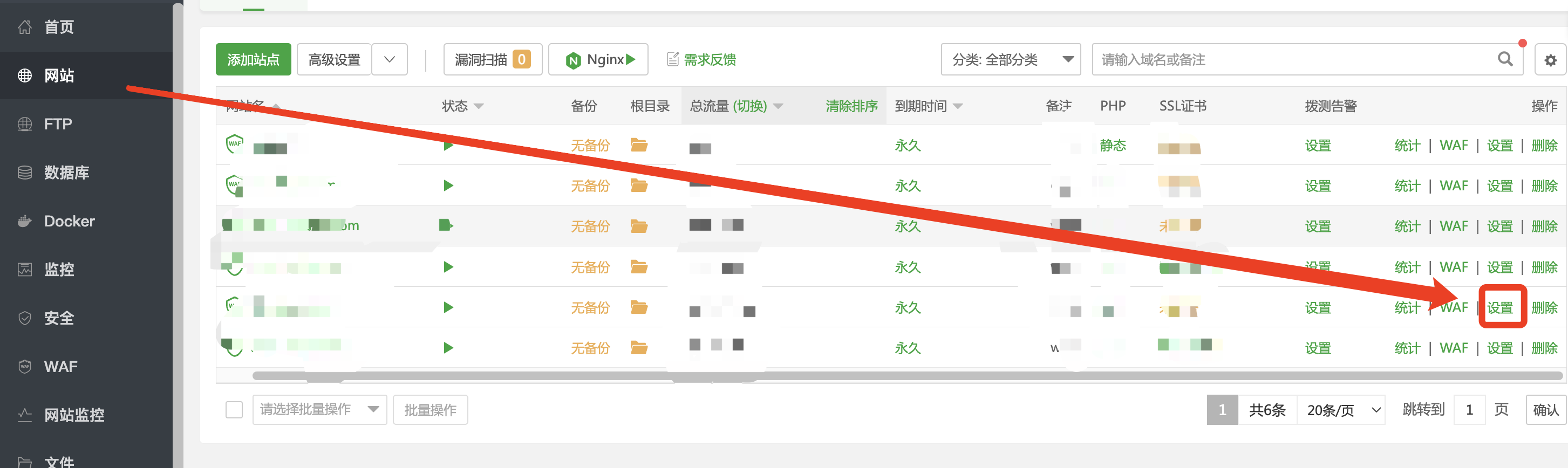The width and height of the screenshot is (1568, 468).
Task: Sort by the 状态 column arrow
Action: pyautogui.click(x=479, y=107)
